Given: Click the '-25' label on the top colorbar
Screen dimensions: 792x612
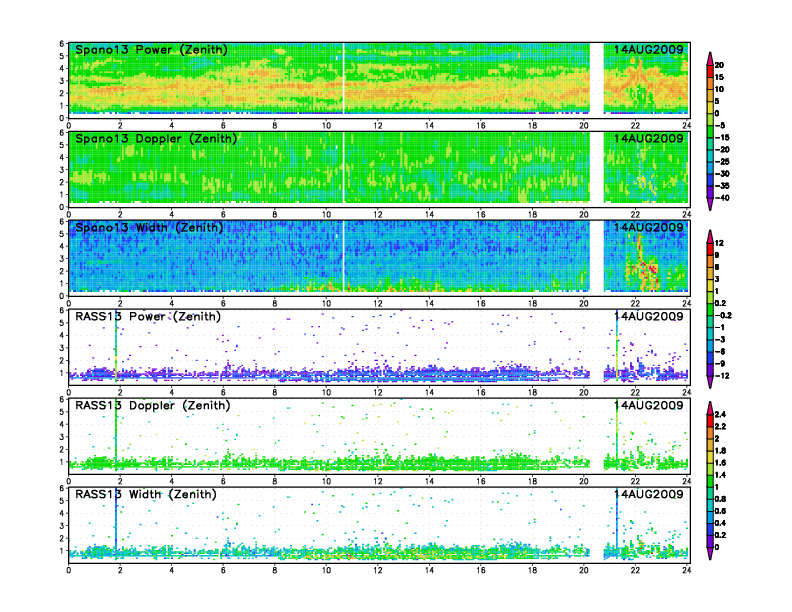Looking at the screenshot, I should click(722, 162).
